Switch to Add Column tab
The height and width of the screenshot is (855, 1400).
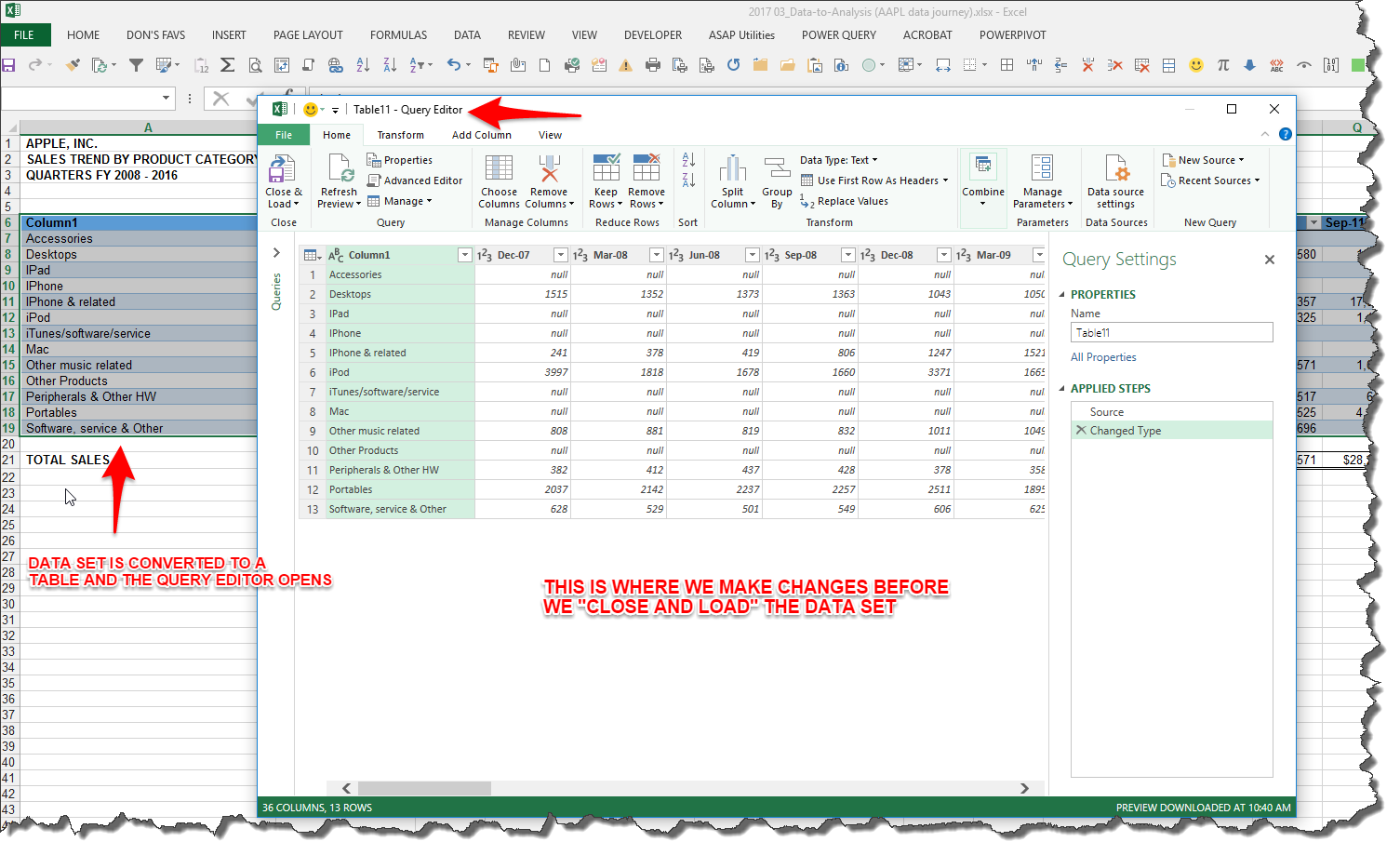(x=481, y=135)
